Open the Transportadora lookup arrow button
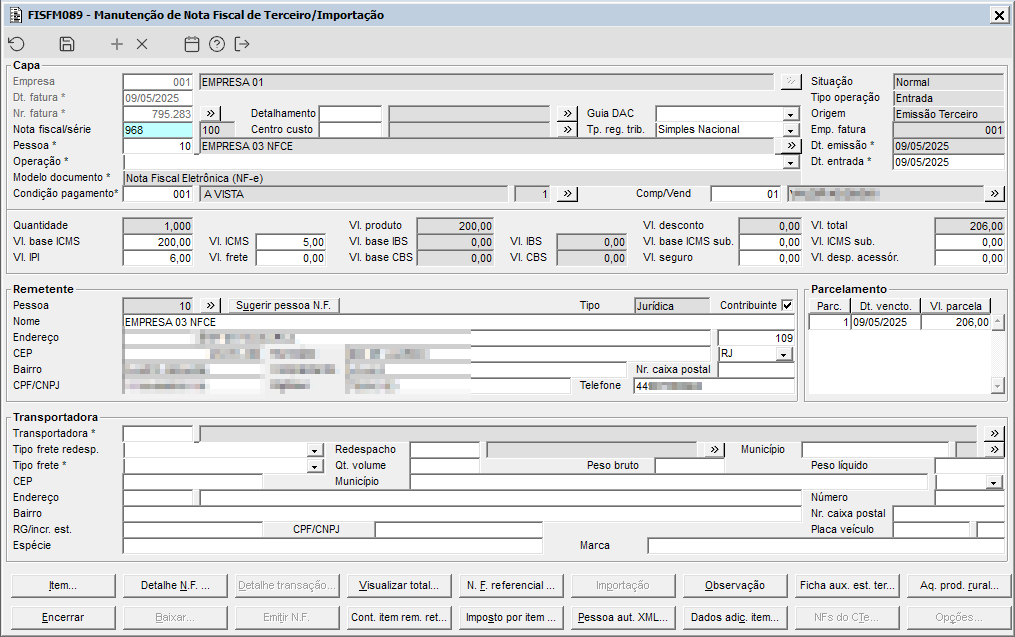This screenshot has height=637, width=1015. (994, 434)
